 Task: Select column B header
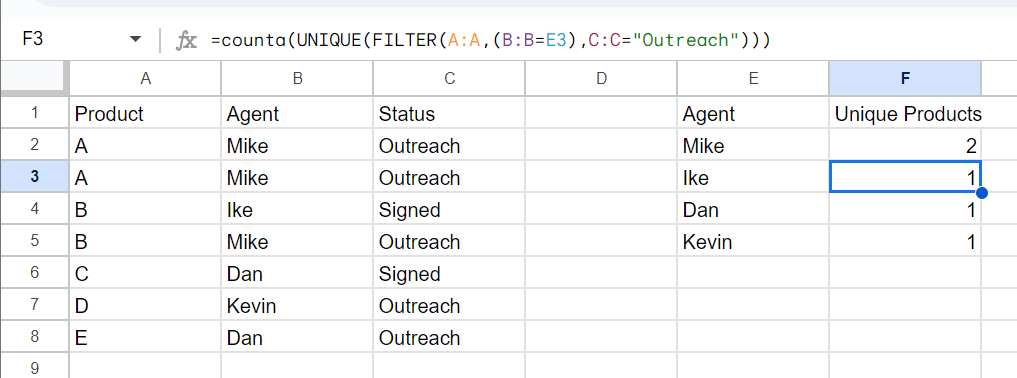297,78
